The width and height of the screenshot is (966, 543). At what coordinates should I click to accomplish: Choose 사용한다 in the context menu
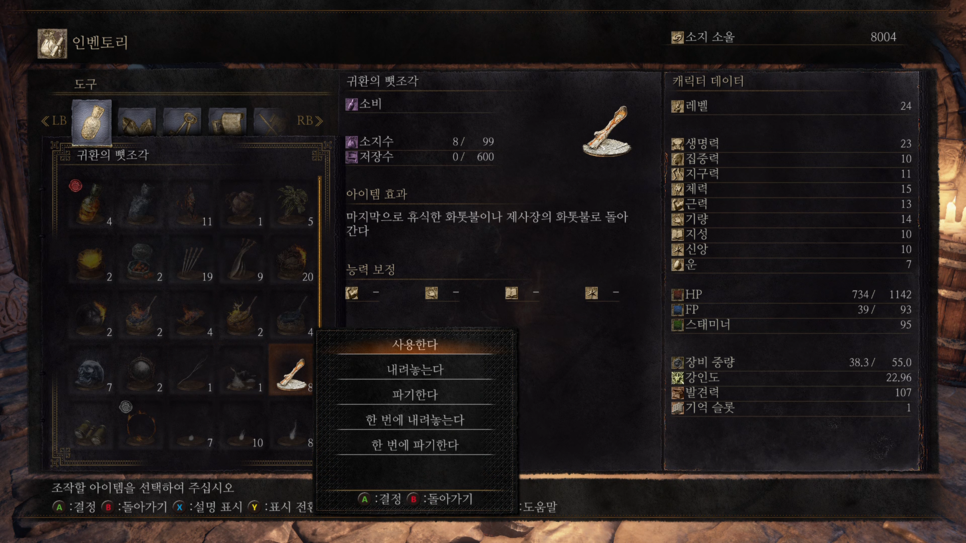coord(415,345)
